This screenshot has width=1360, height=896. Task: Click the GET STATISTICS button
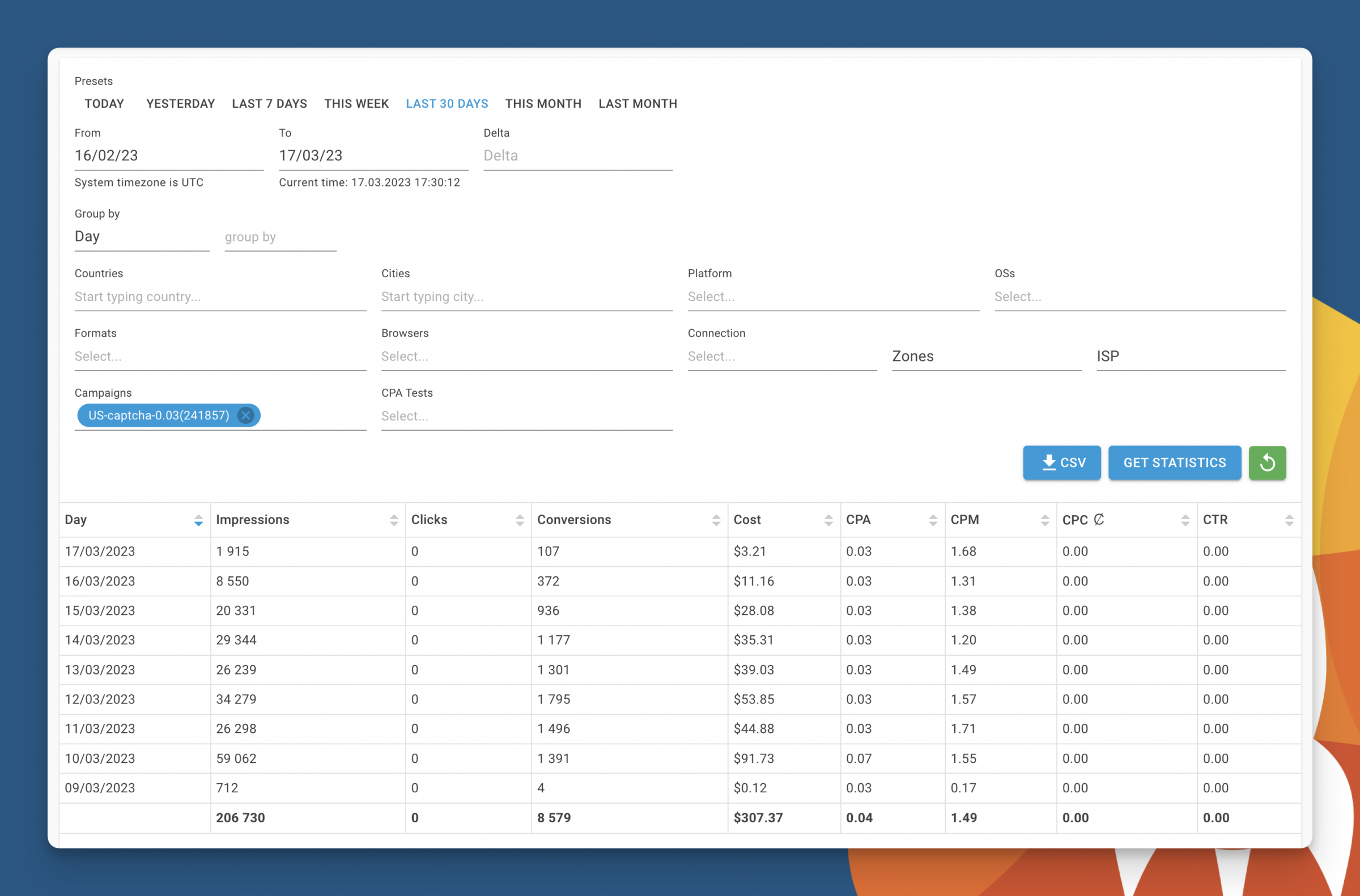point(1174,462)
